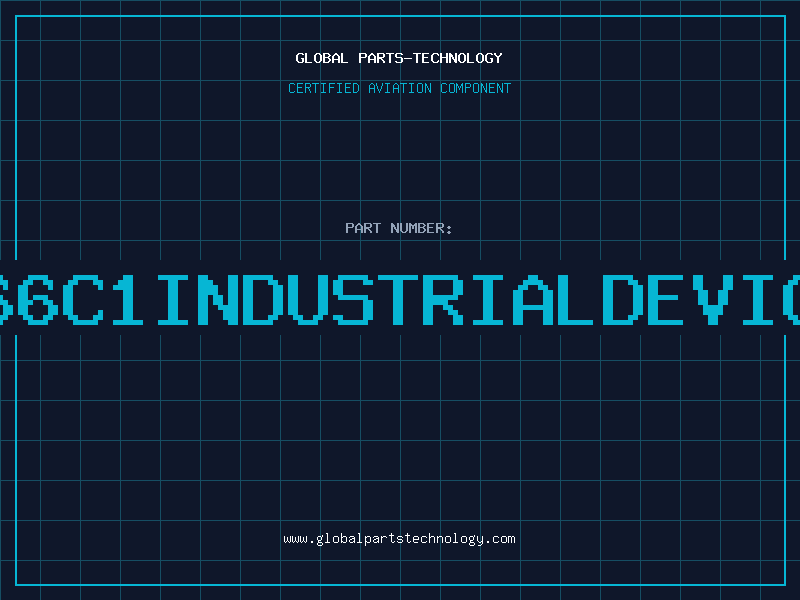Click the Global Parts-Technology header title
The height and width of the screenshot is (600, 800).
point(399,58)
